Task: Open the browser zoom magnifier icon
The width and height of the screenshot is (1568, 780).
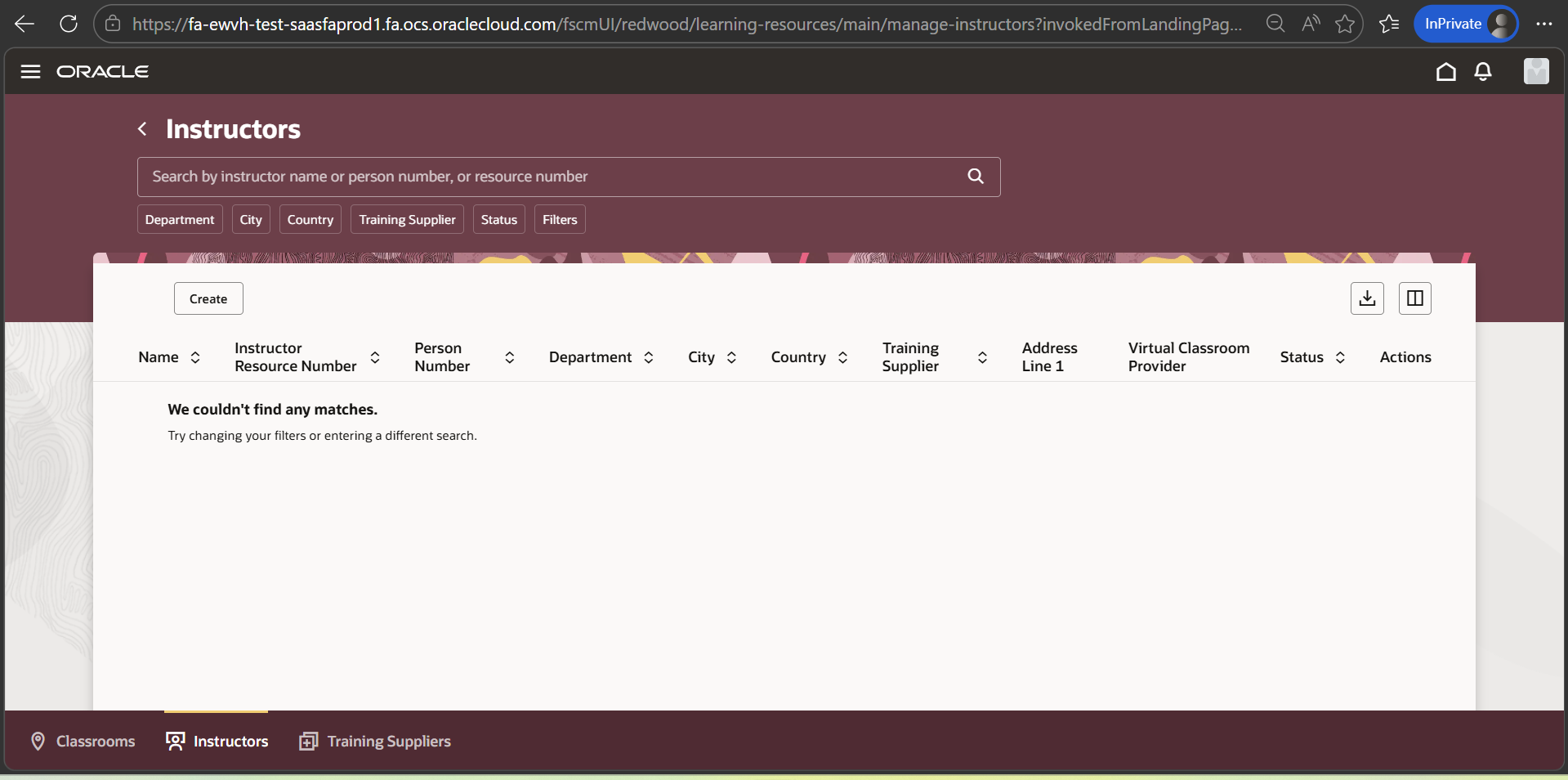Action: tap(1275, 24)
